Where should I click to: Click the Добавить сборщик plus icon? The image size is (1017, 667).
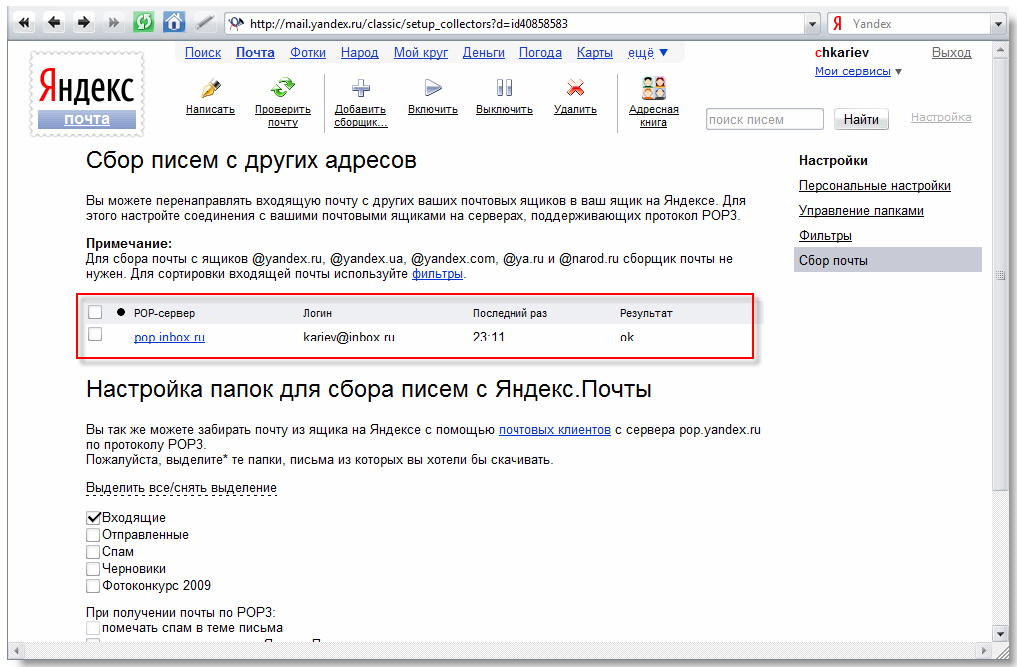coord(361,88)
